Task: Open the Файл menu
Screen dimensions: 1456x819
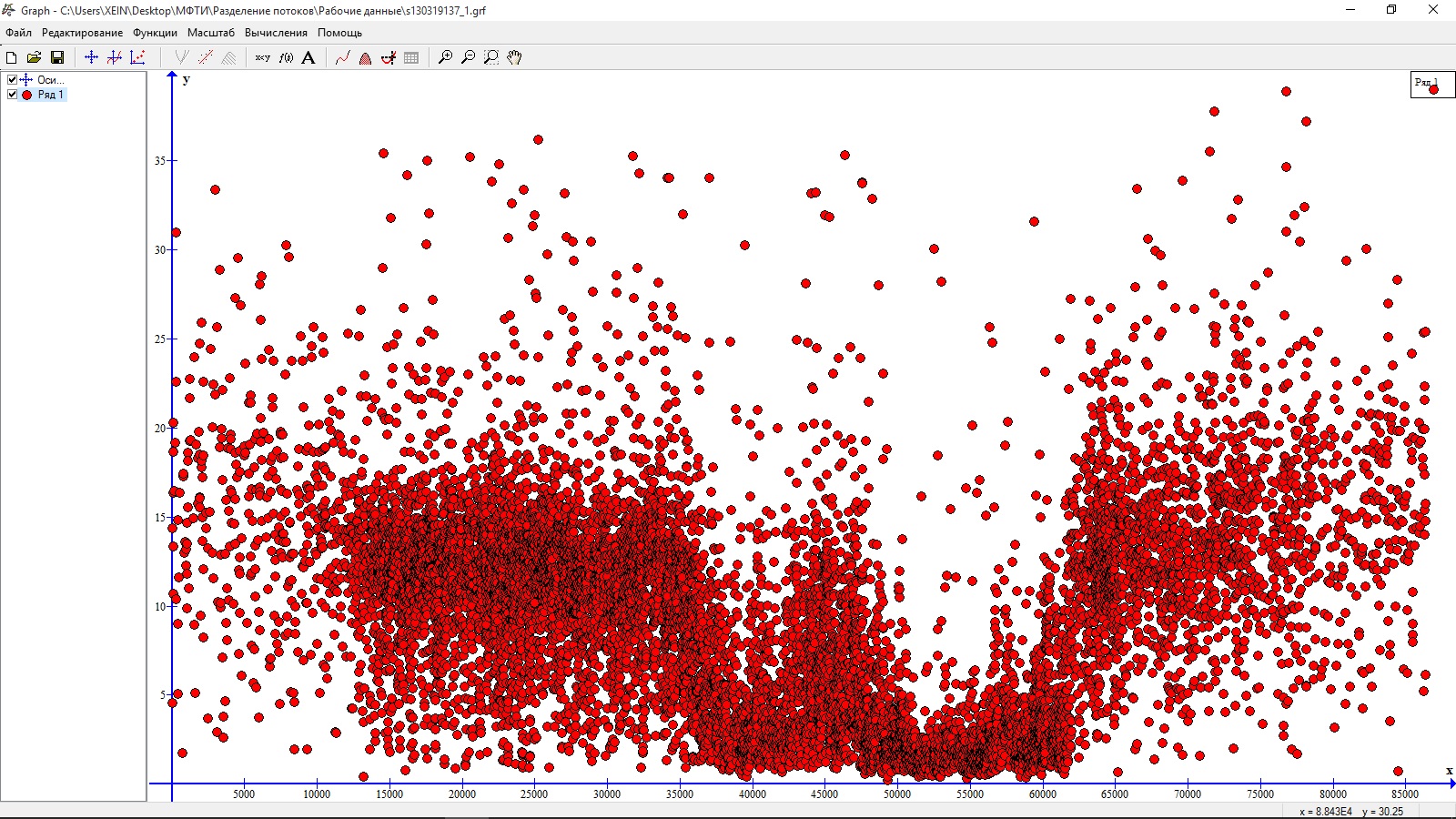Action: (x=18, y=33)
